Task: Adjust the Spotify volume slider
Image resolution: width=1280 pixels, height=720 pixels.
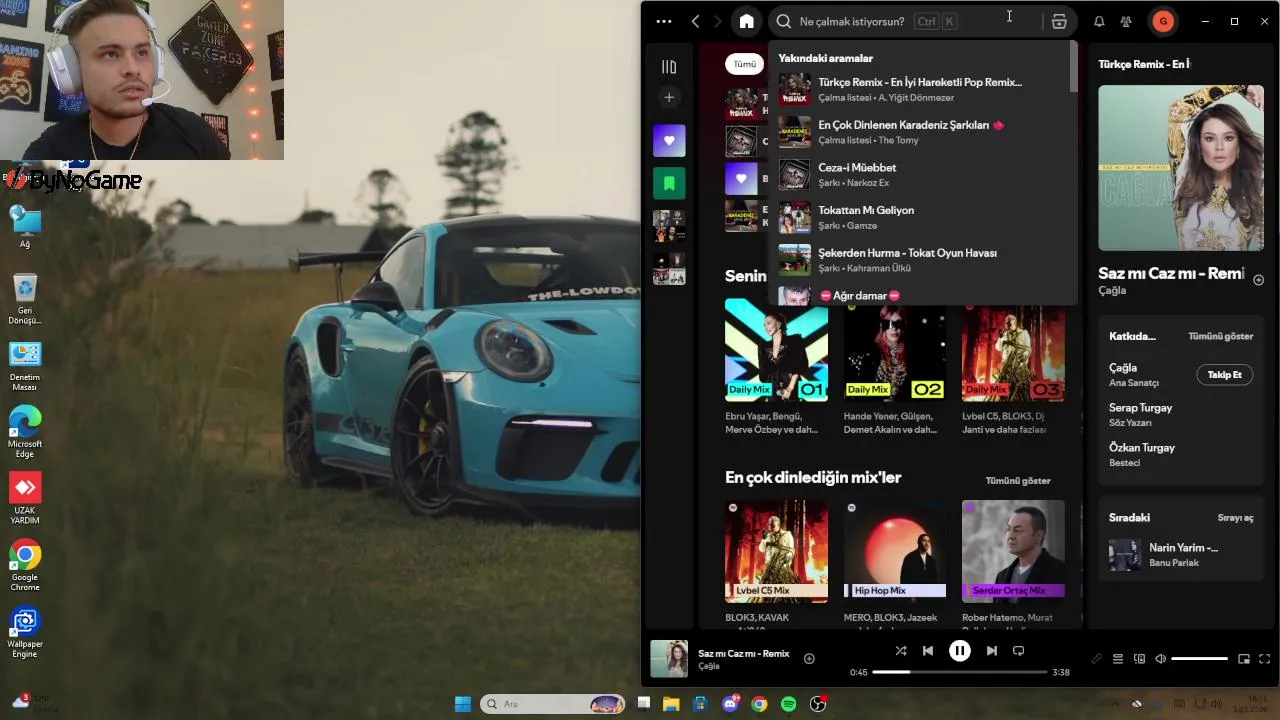Action: pyautogui.click(x=1199, y=659)
